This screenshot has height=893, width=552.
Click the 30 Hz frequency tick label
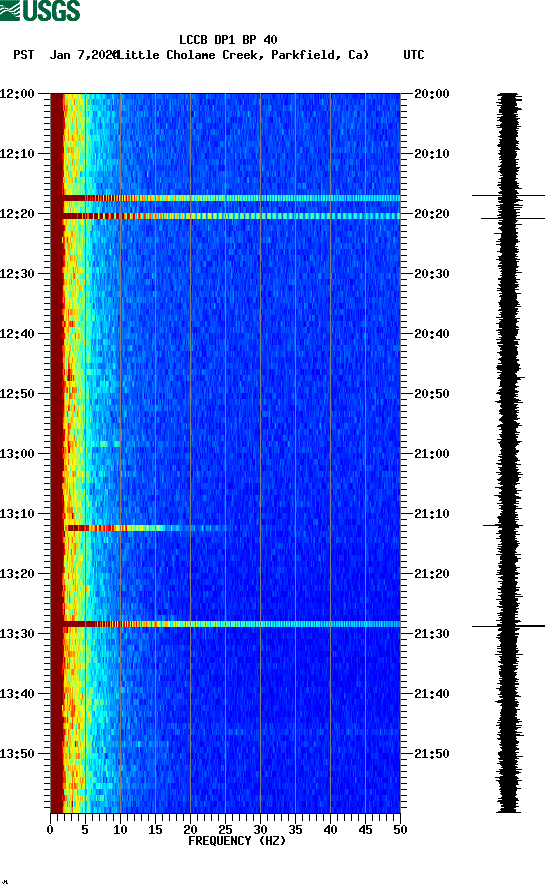point(260,830)
